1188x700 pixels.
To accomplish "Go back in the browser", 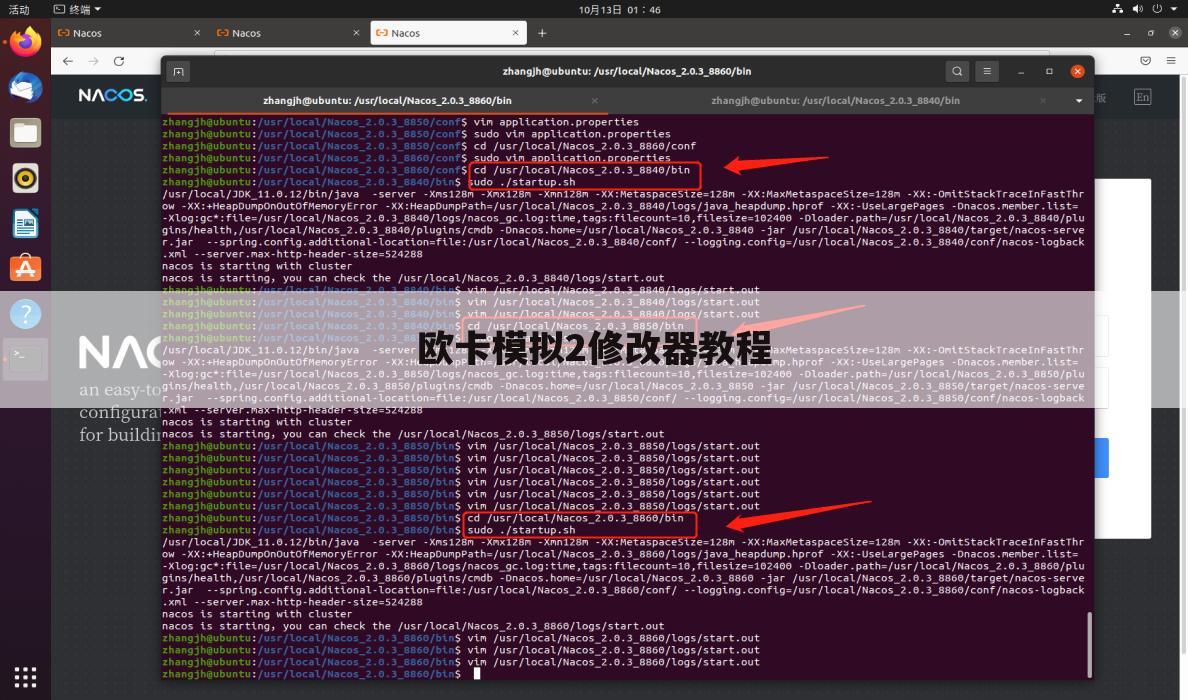I will click(68, 61).
